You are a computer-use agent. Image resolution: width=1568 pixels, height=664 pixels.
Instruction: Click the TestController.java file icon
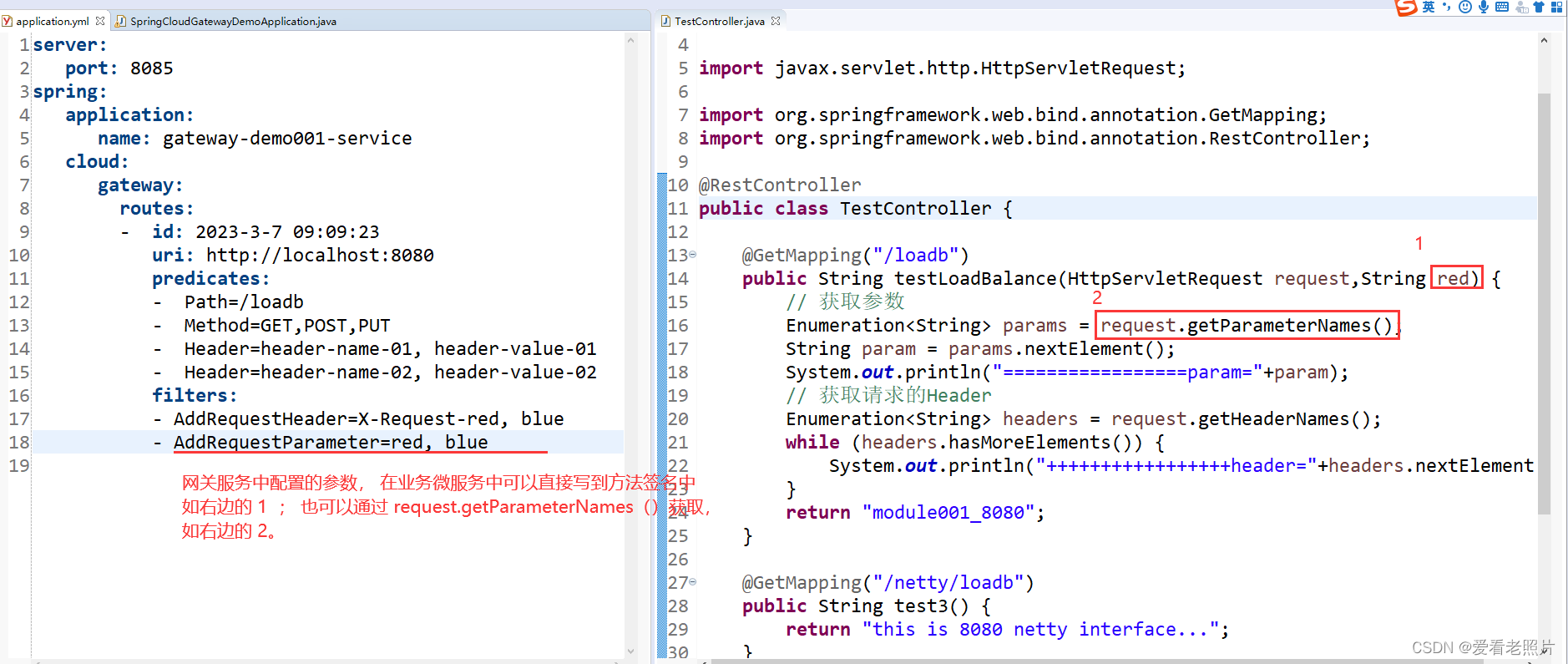pyautogui.click(x=665, y=21)
